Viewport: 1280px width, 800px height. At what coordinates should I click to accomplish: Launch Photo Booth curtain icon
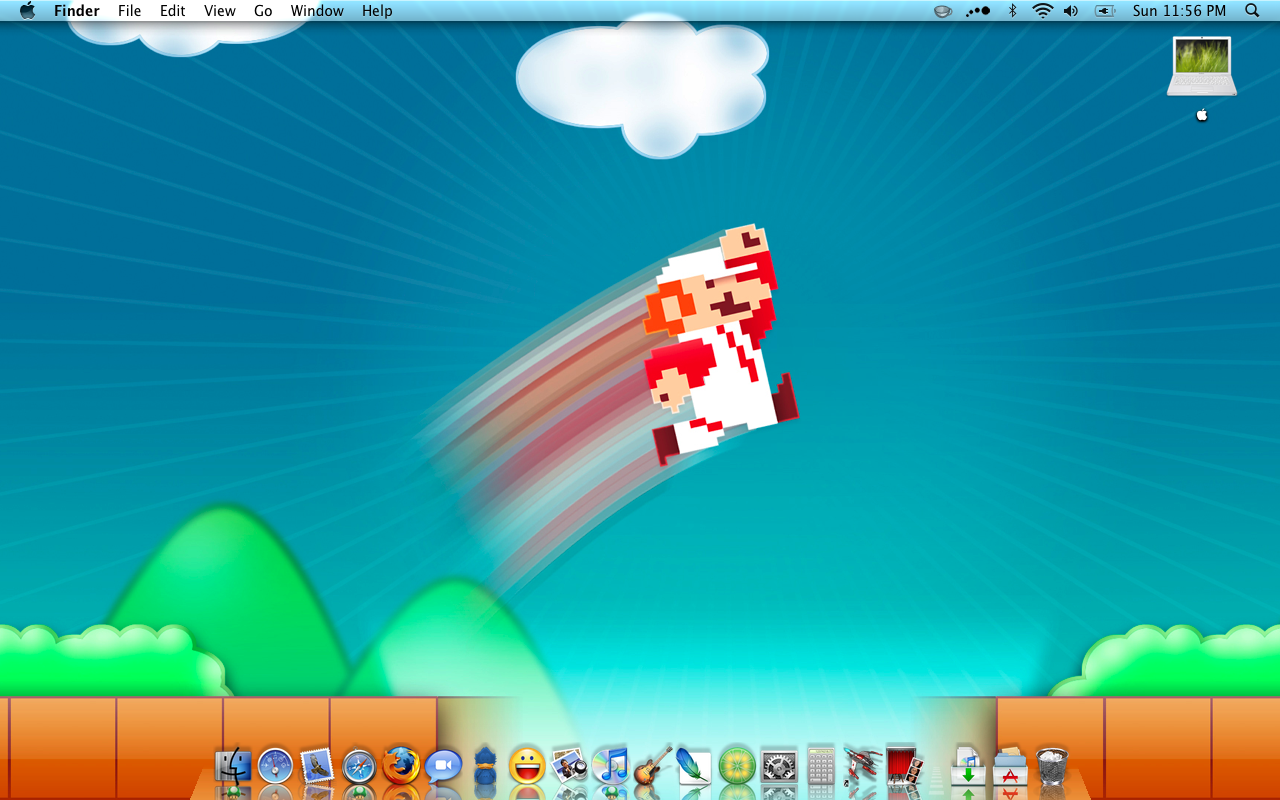(x=904, y=766)
